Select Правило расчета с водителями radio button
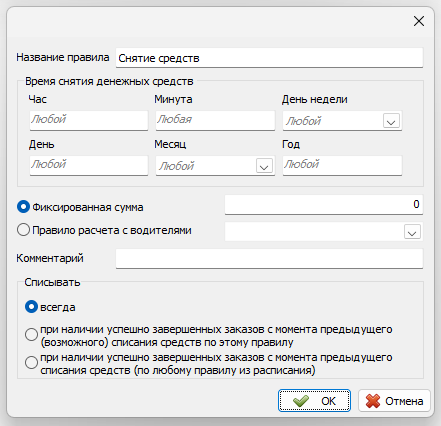441x426 pixels. pos(23,230)
